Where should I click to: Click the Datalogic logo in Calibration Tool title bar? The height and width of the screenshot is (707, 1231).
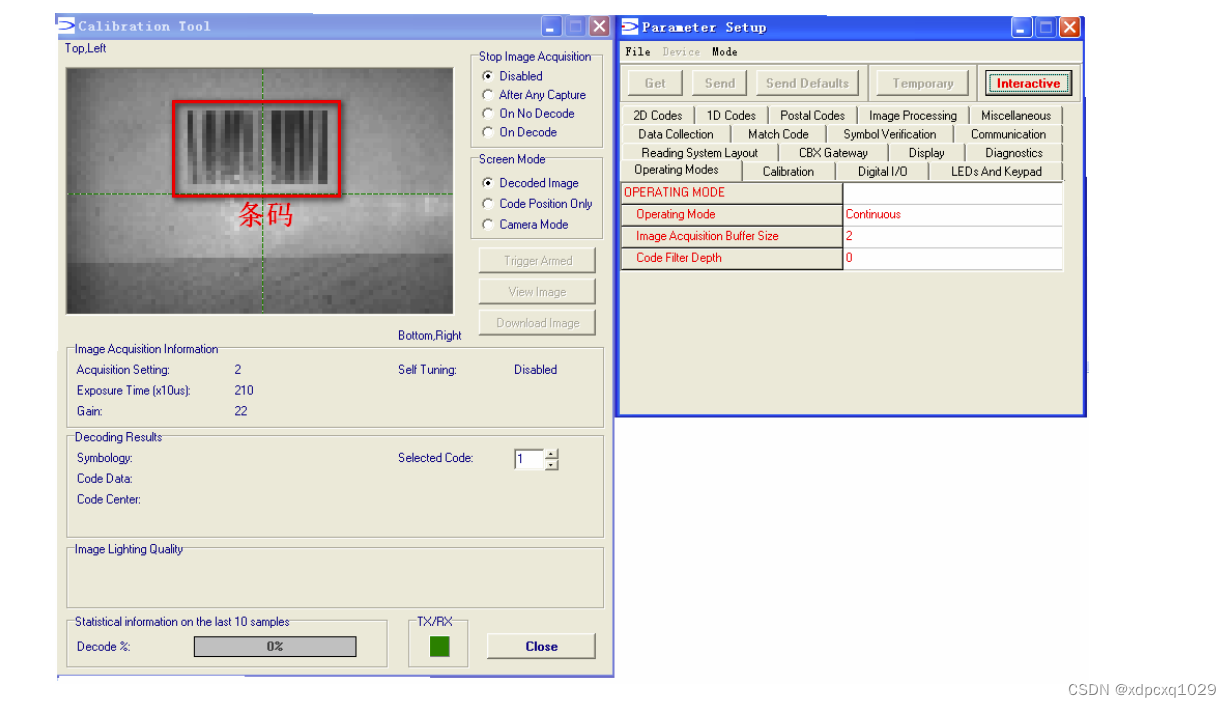(x=66, y=26)
